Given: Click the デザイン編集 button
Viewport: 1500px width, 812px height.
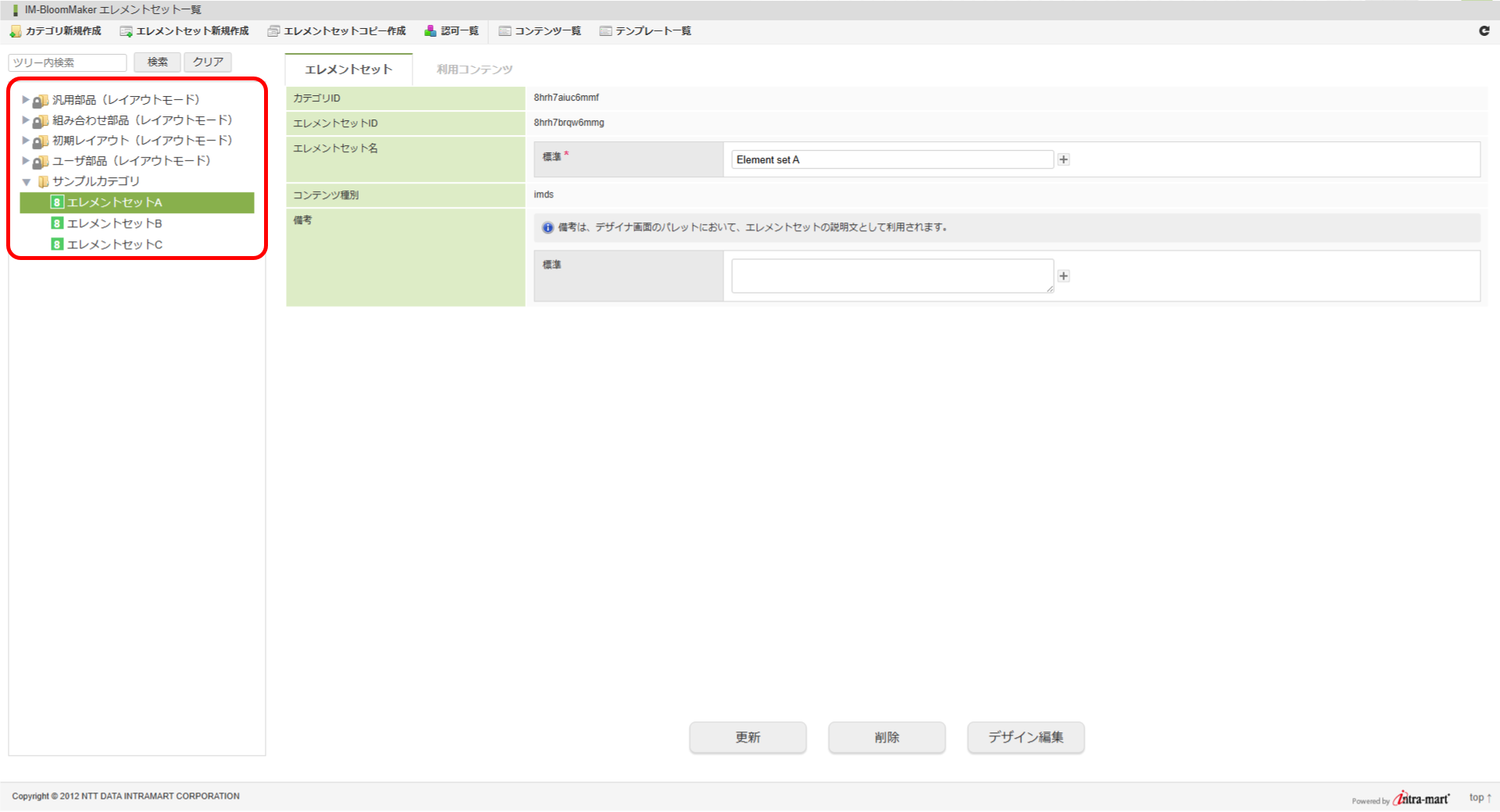Looking at the screenshot, I should click(x=1025, y=737).
